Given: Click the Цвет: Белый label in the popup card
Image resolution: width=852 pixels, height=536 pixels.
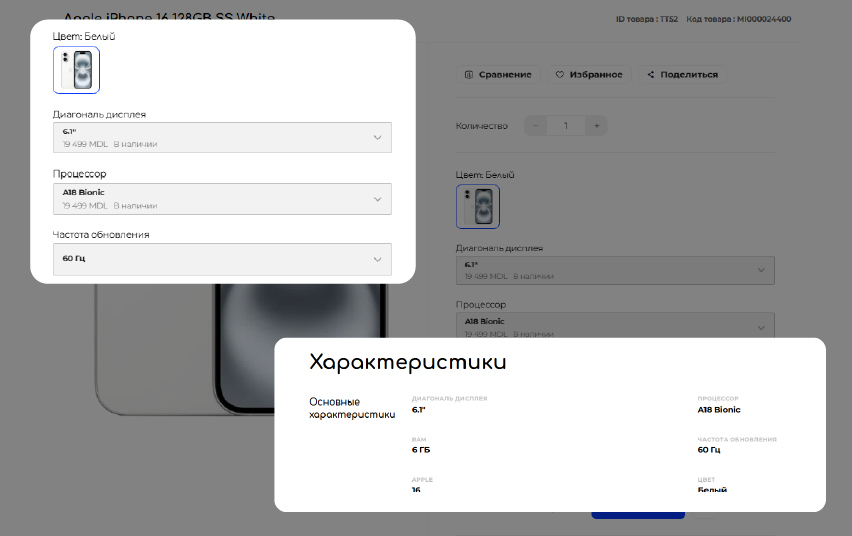Looking at the screenshot, I should coord(84,36).
